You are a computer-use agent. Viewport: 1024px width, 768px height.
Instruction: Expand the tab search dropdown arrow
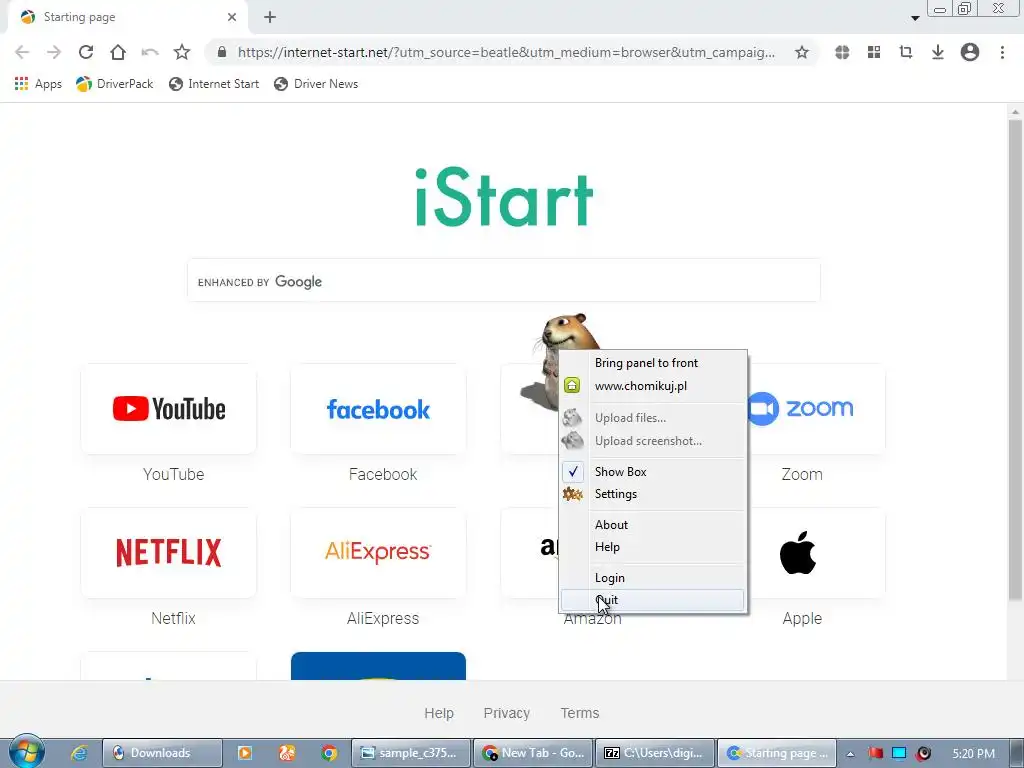click(x=915, y=18)
